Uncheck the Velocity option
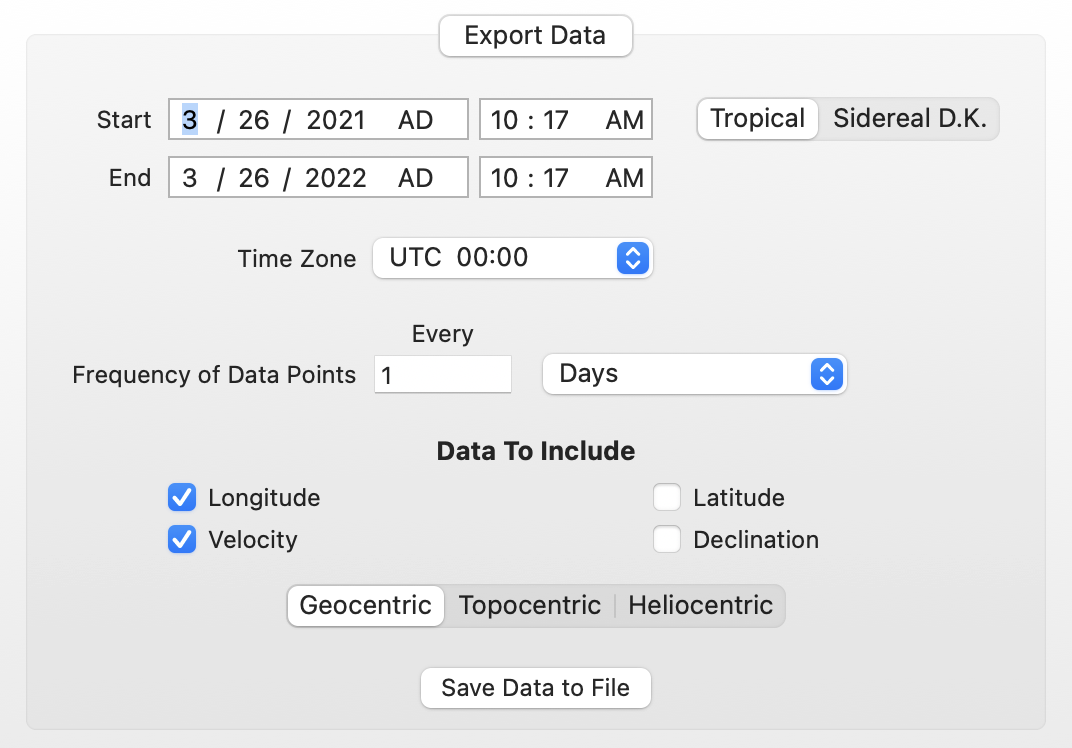The width and height of the screenshot is (1072, 748). (181, 540)
